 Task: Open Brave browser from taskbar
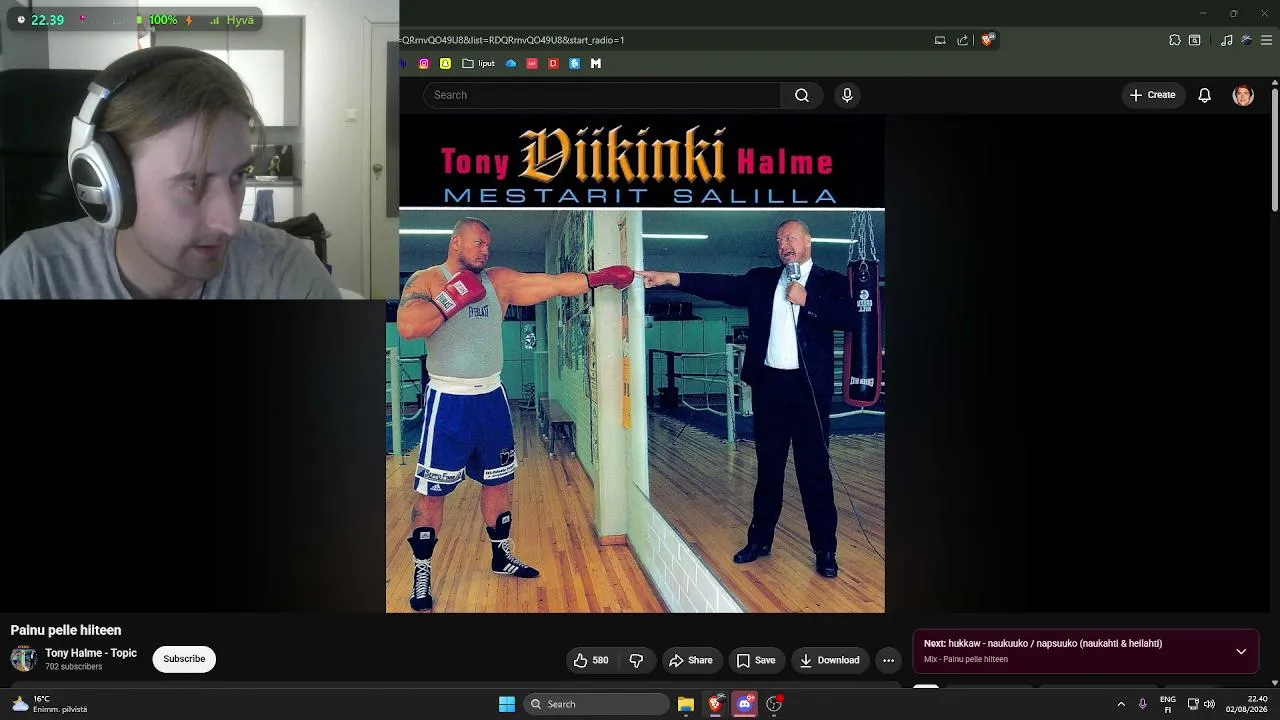click(x=715, y=704)
